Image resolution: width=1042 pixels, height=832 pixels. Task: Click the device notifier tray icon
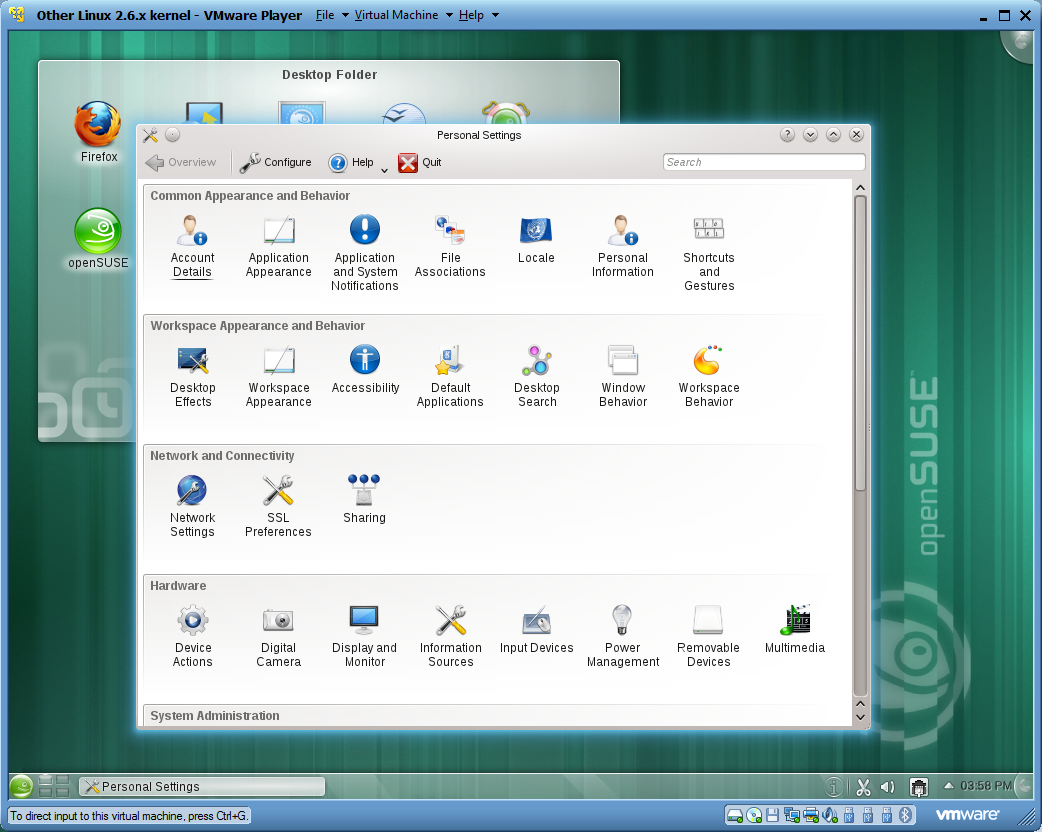[x=919, y=787]
